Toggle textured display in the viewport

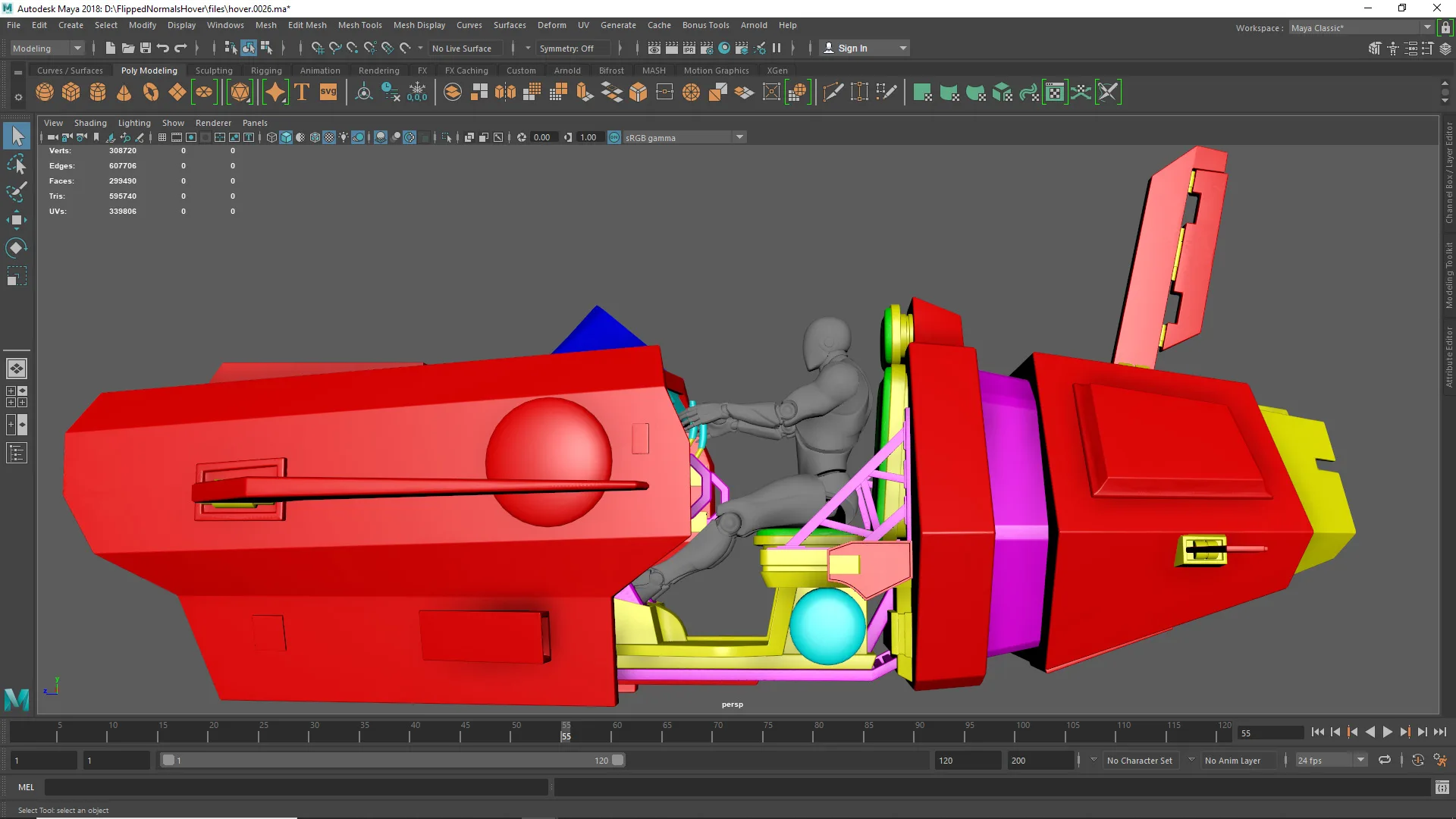pyautogui.click(x=329, y=137)
